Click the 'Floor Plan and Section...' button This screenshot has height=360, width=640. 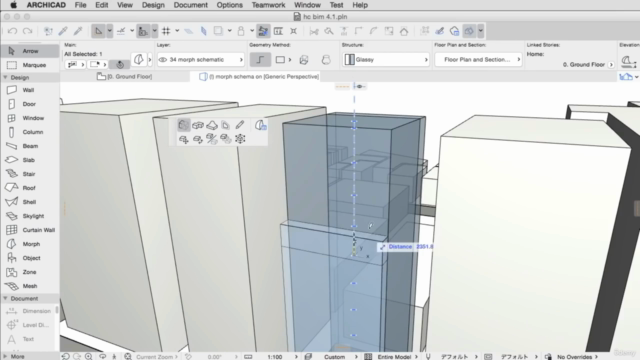click(478, 60)
